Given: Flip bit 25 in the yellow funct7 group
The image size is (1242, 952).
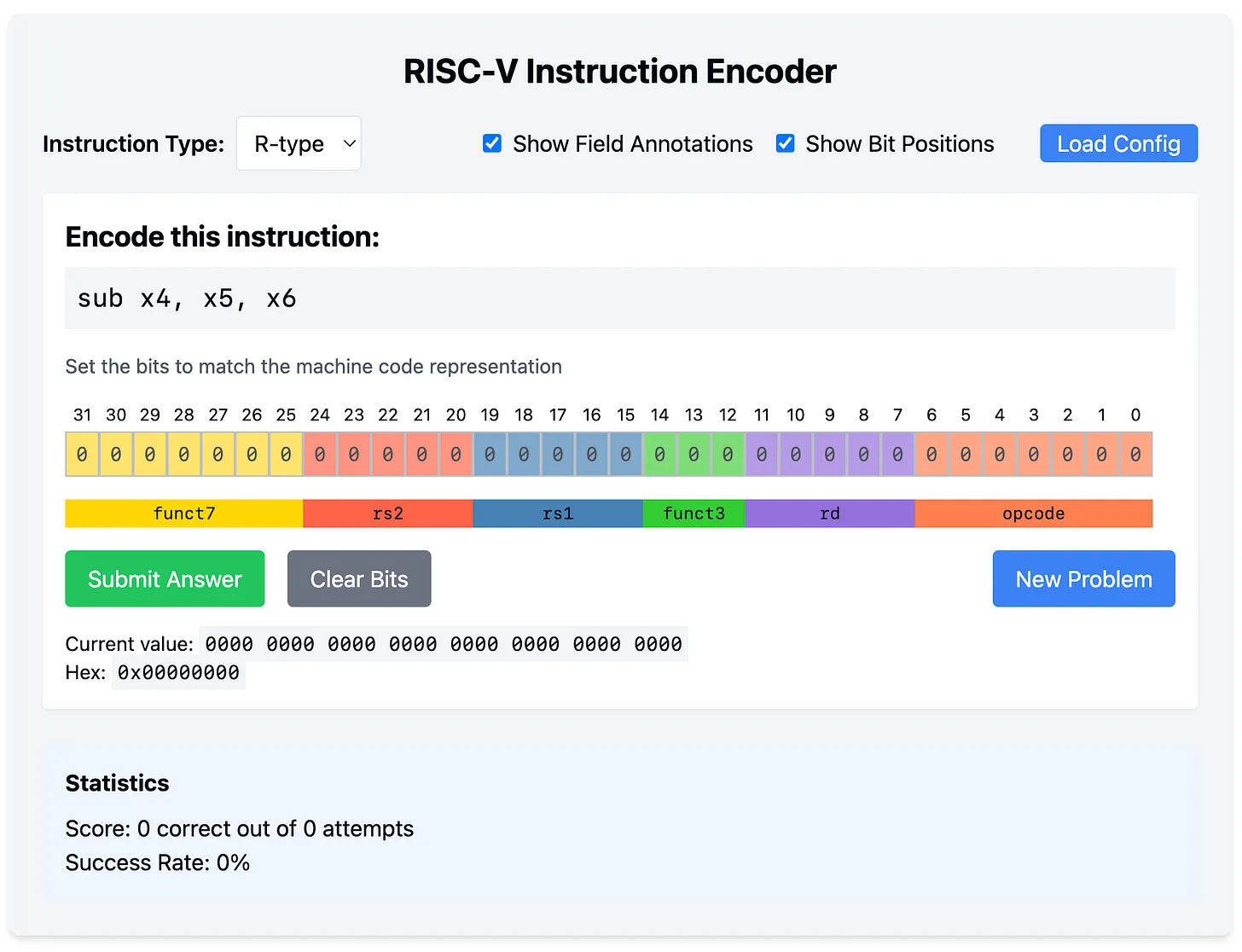Looking at the screenshot, I should tap(286, 455).
